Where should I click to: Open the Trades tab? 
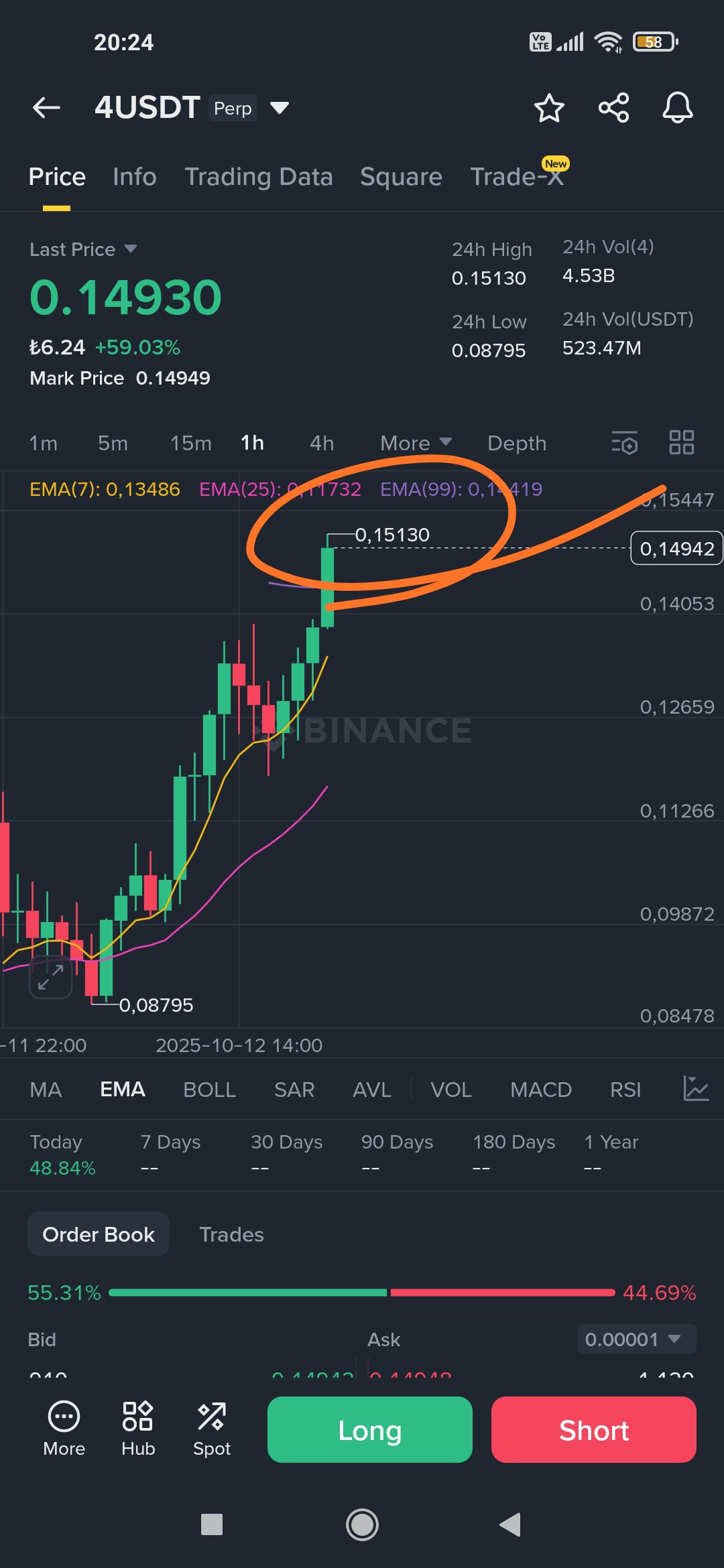pos(231,1234)
